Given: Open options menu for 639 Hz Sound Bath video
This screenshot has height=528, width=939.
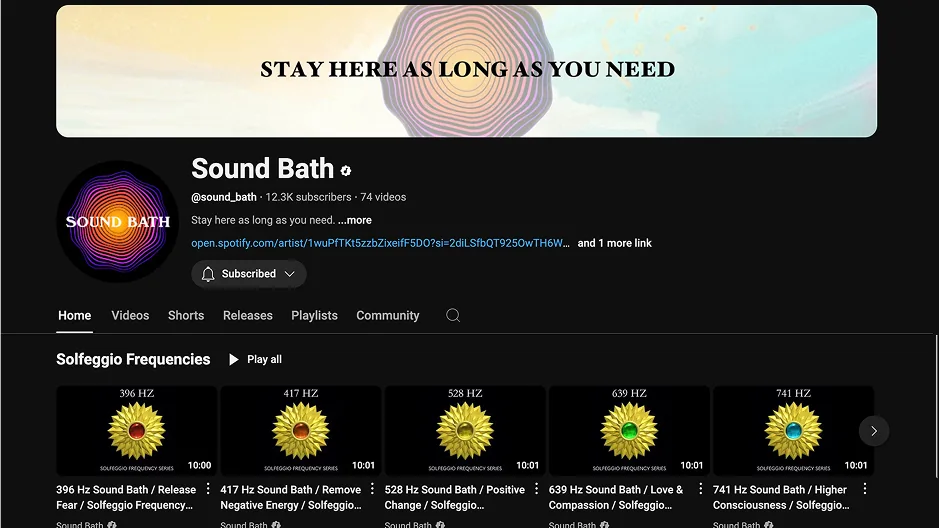Looking at the screenshot, I should click(x=701, y=489).
